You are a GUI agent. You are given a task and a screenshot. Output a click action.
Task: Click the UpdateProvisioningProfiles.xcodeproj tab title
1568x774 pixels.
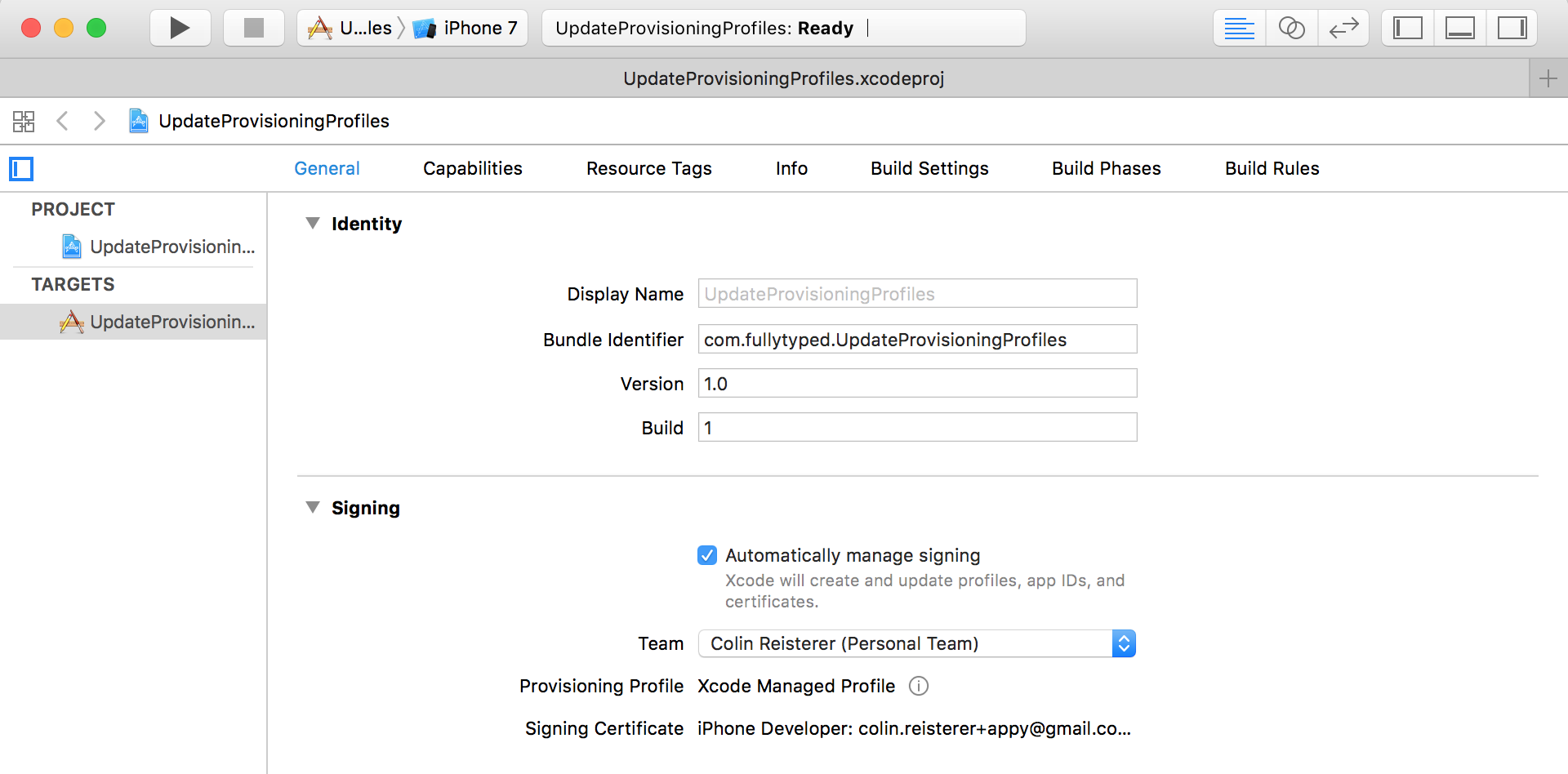click(x=783, y=78)
